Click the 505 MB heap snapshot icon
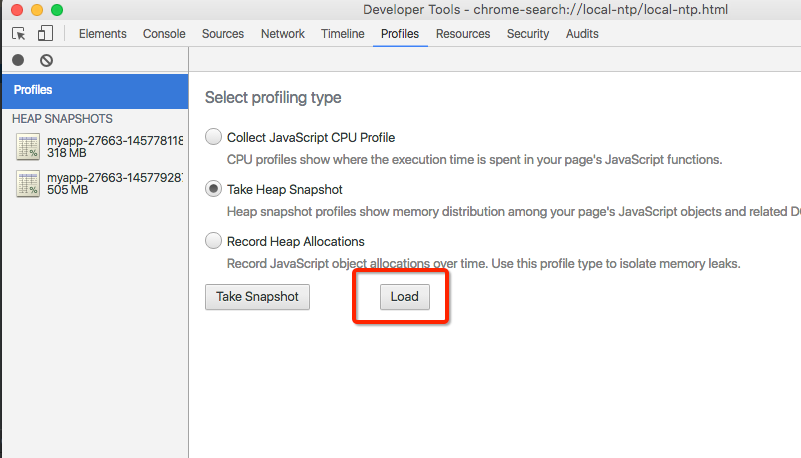The height and width of the screenshot is (458, 801). tap(28, 183)
